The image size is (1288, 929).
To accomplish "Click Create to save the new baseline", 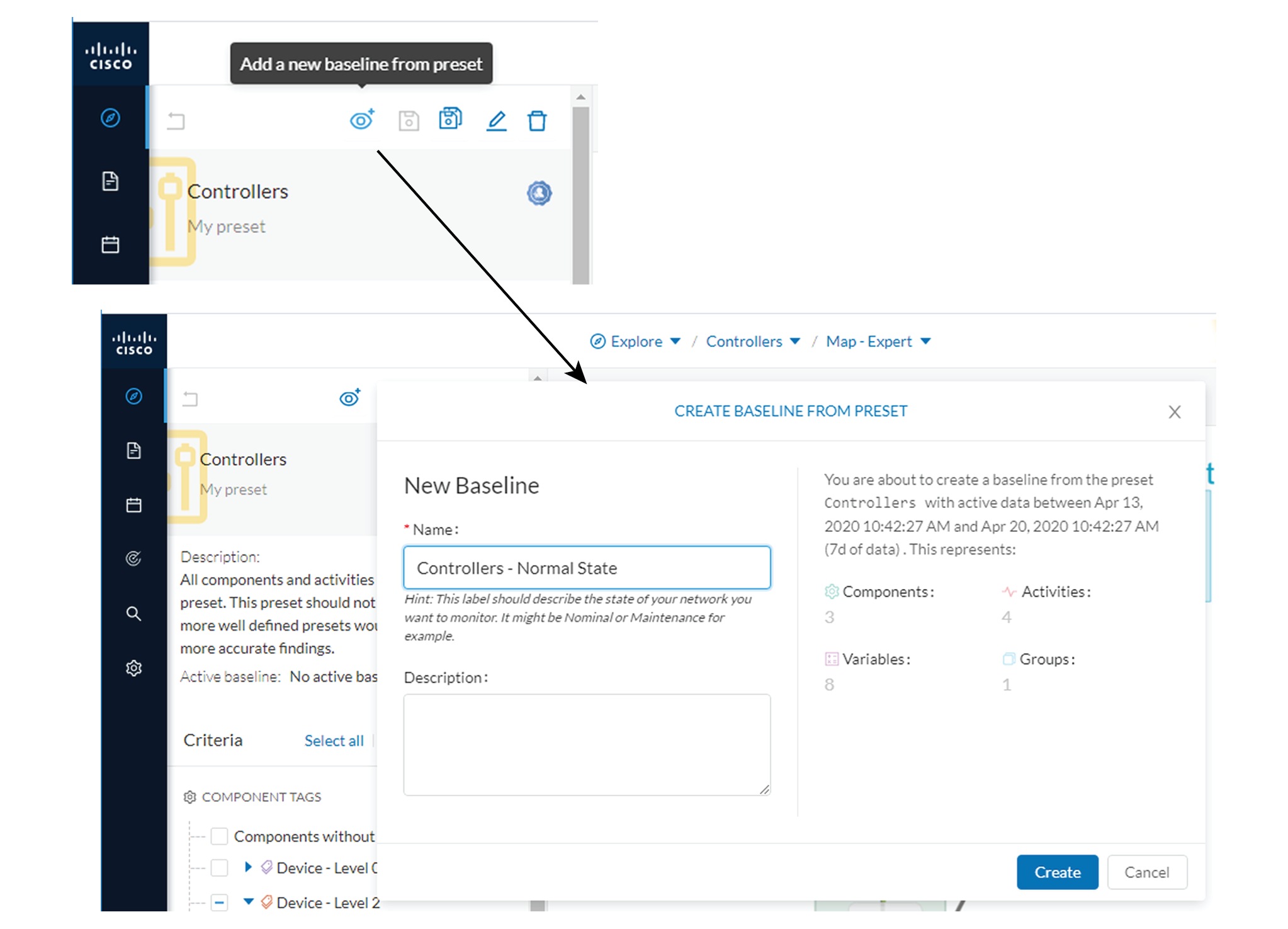I will coord(1056,872).
